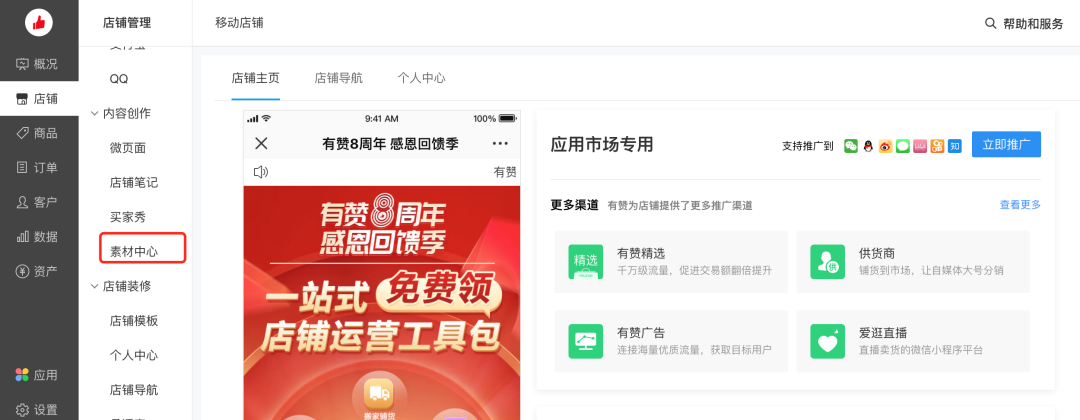This screenshot has width=1080, height=420.
Task: Open QQ in the submenu
Action: [118, 79]
